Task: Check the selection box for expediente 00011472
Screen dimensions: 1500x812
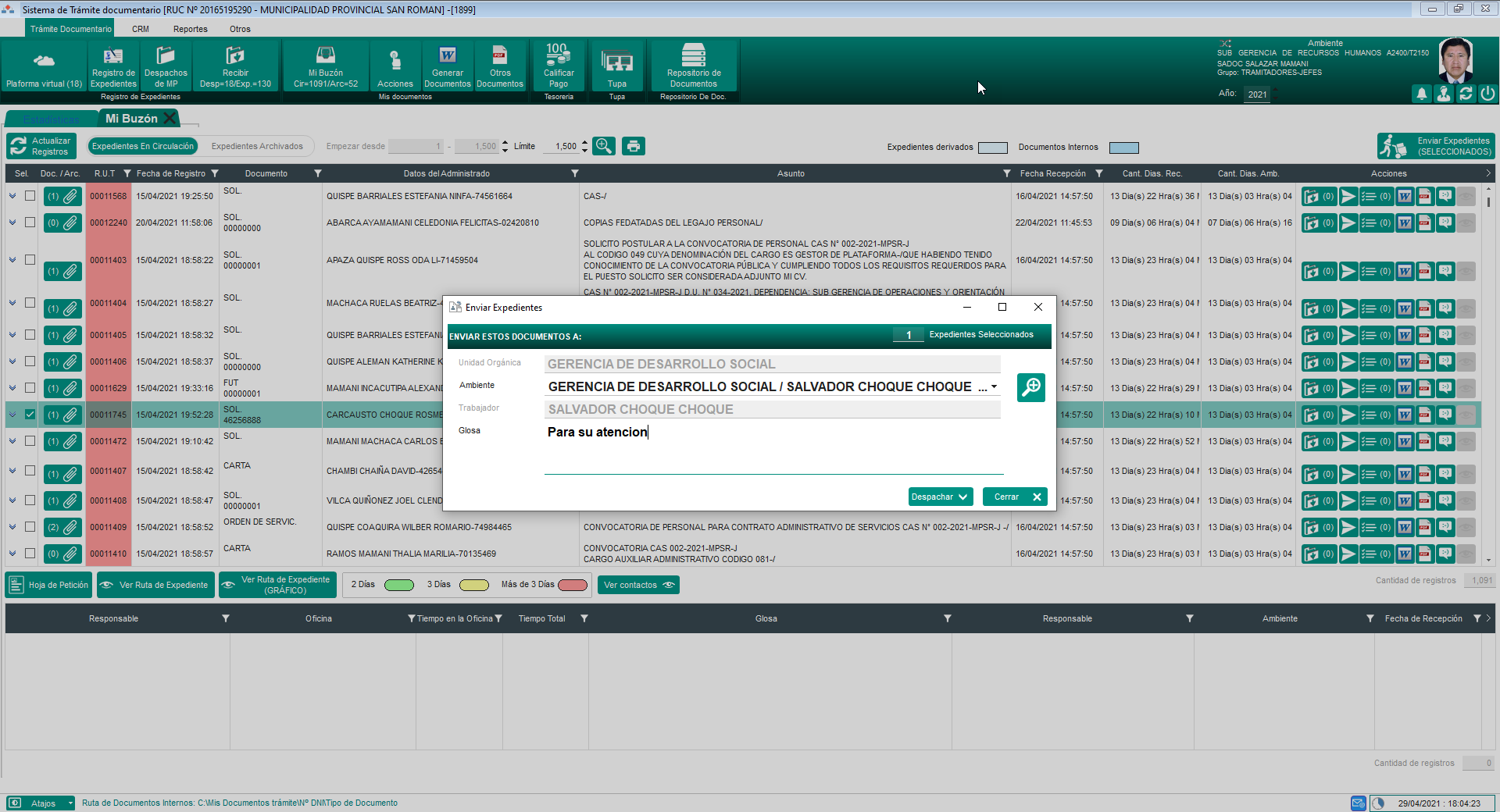Action: tap(30, 441)
